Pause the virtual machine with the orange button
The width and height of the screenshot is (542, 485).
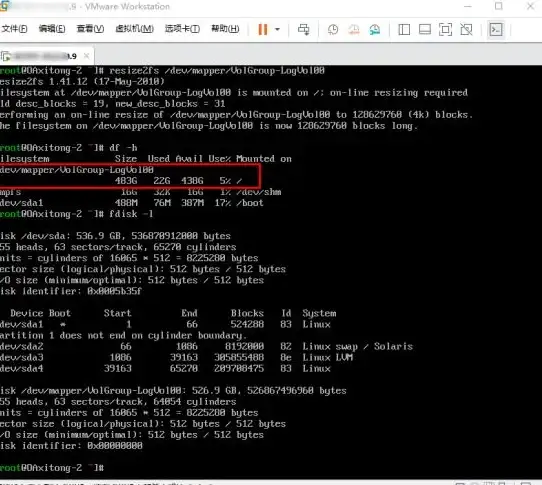click(x=263, y=29)
